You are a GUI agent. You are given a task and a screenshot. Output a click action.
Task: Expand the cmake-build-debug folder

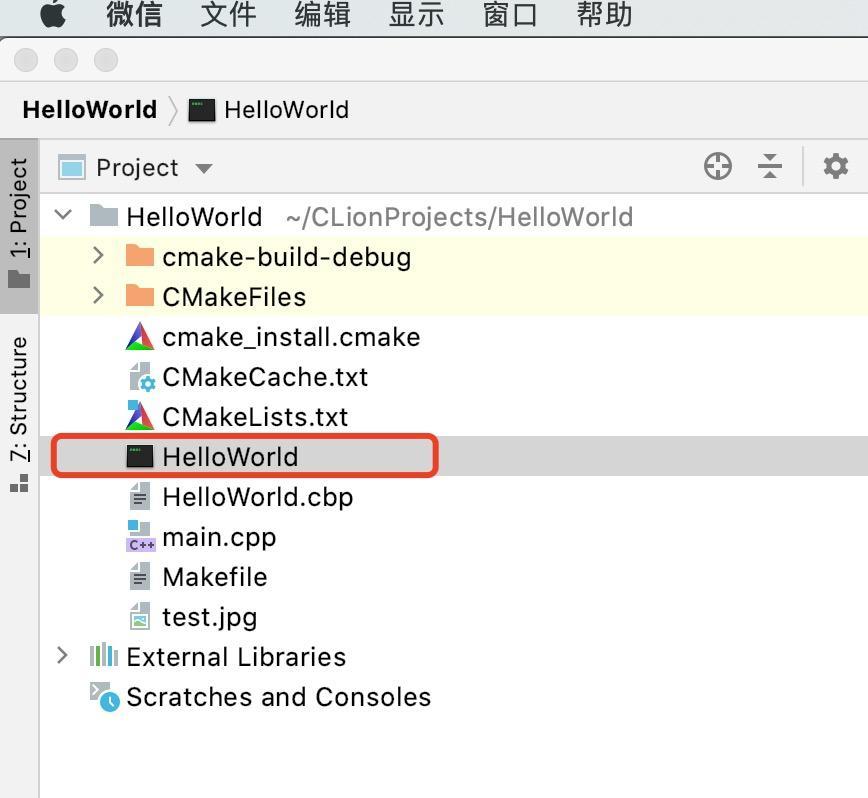pos(98,256)
